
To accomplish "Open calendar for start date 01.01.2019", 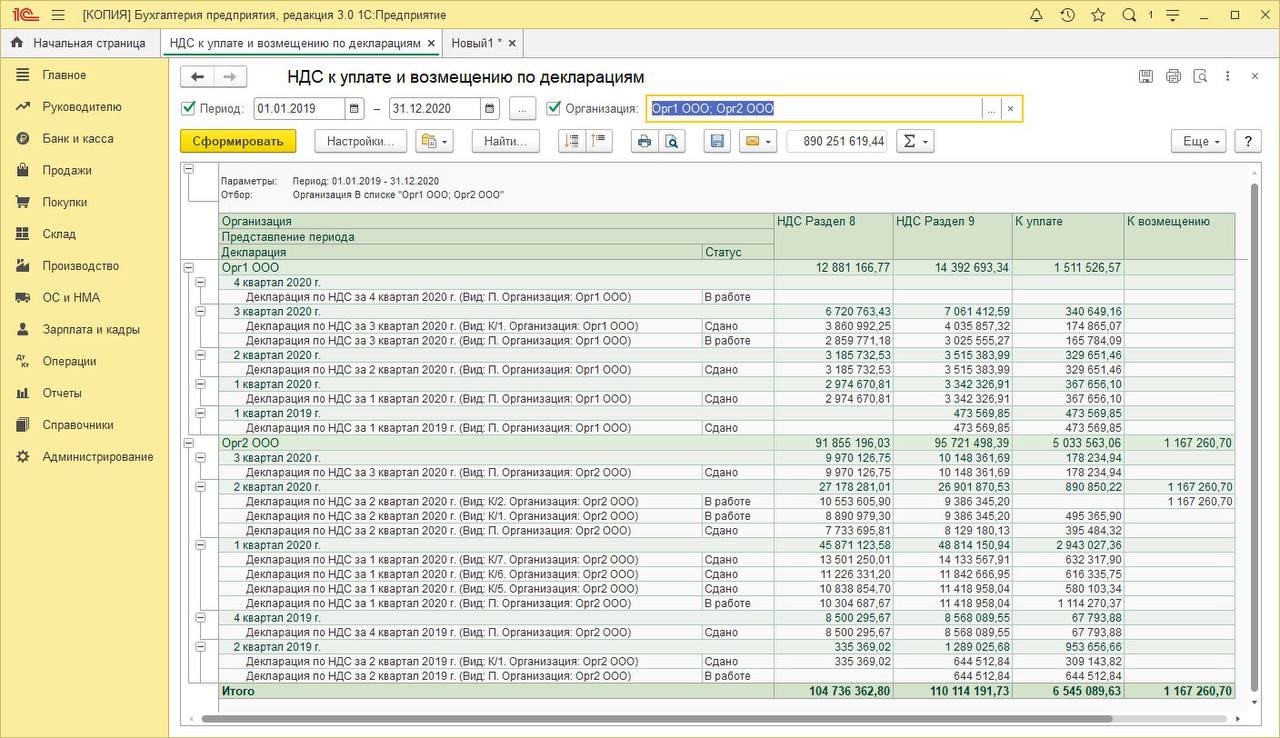I will pos(355,109).
